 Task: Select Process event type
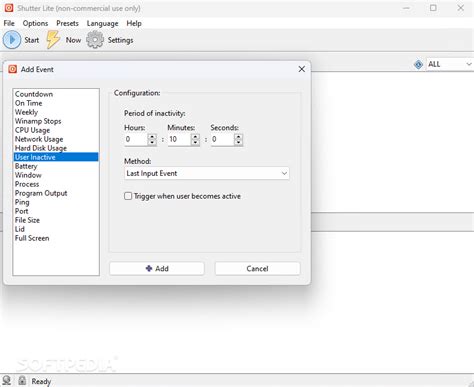56,184
